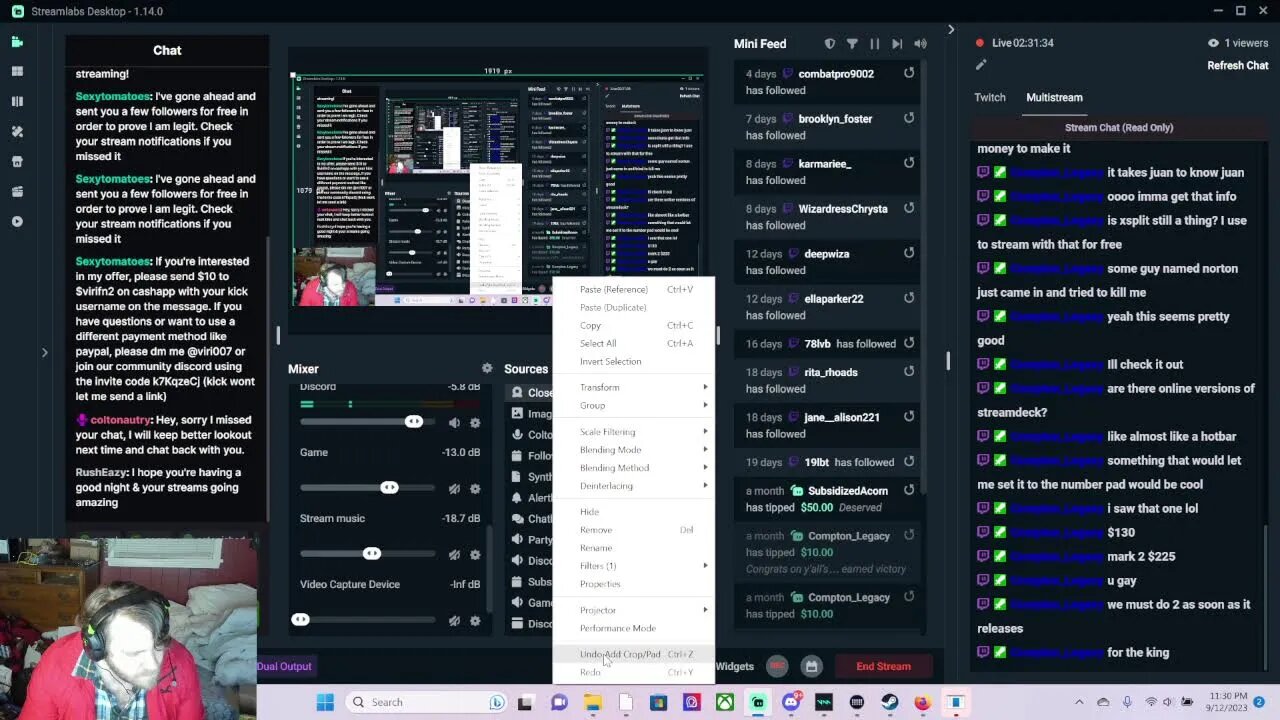The width and height of the screenshot is (1280, 720).
Task: Expand the collapsed left panel with the arrow
Action: click(x=44, y=352)
